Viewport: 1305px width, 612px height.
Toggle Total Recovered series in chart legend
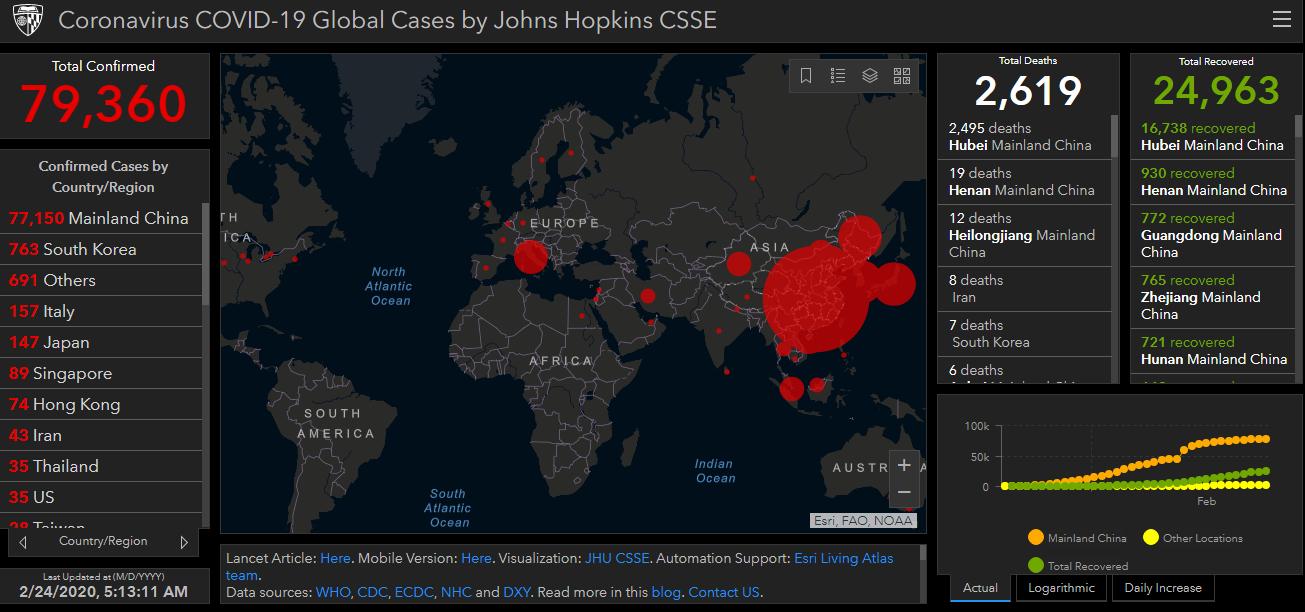[x=1077, y=565]
